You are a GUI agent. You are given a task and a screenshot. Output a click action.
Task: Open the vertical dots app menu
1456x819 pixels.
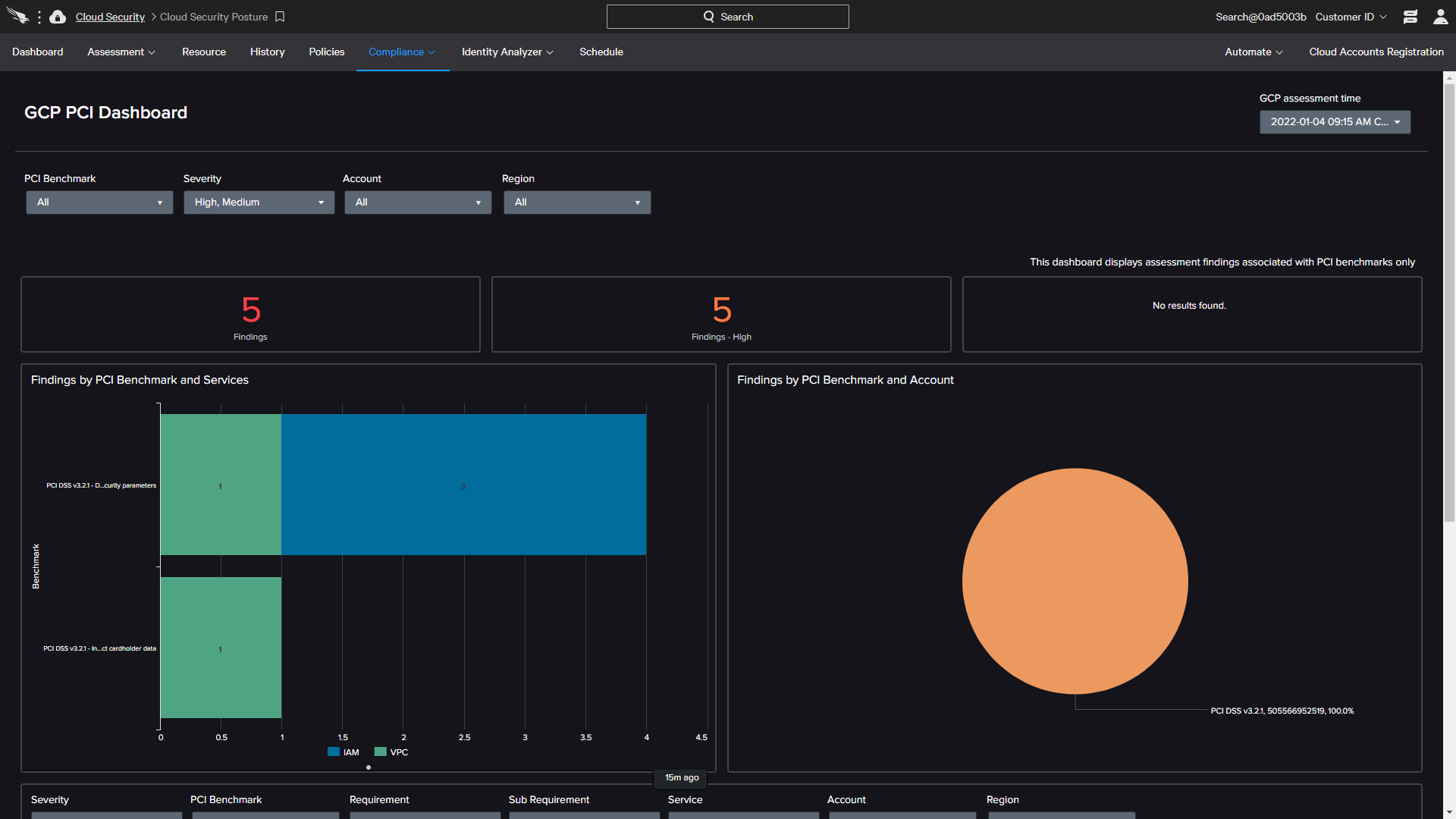coord(39,17)
